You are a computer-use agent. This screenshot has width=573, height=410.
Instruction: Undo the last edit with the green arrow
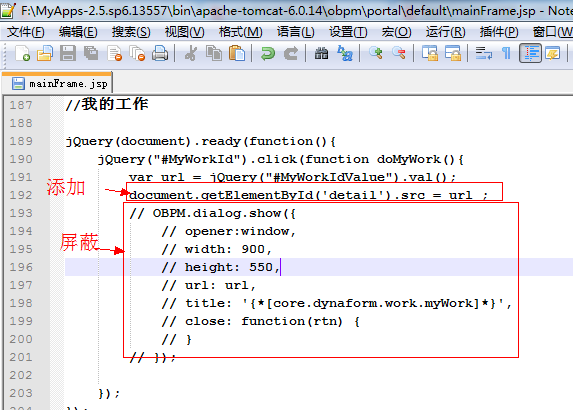click(268, 53)
